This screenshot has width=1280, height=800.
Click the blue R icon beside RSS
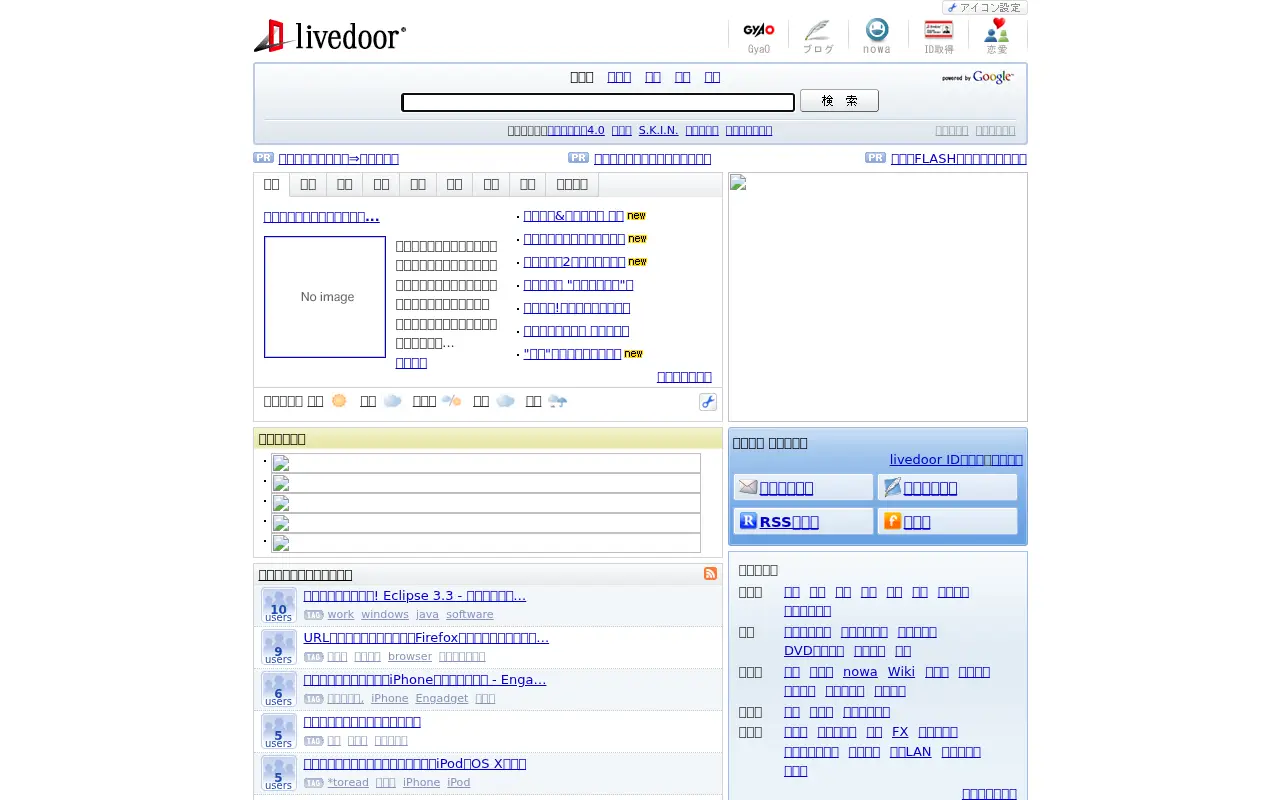748,521
